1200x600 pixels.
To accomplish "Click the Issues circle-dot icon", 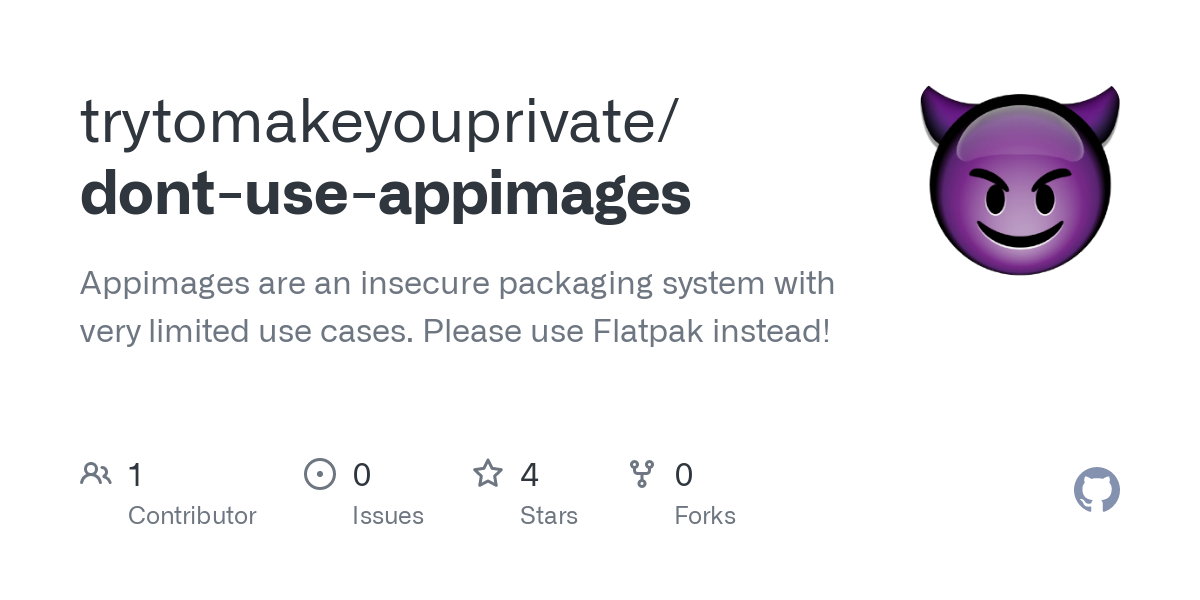I will click(320, 474).
